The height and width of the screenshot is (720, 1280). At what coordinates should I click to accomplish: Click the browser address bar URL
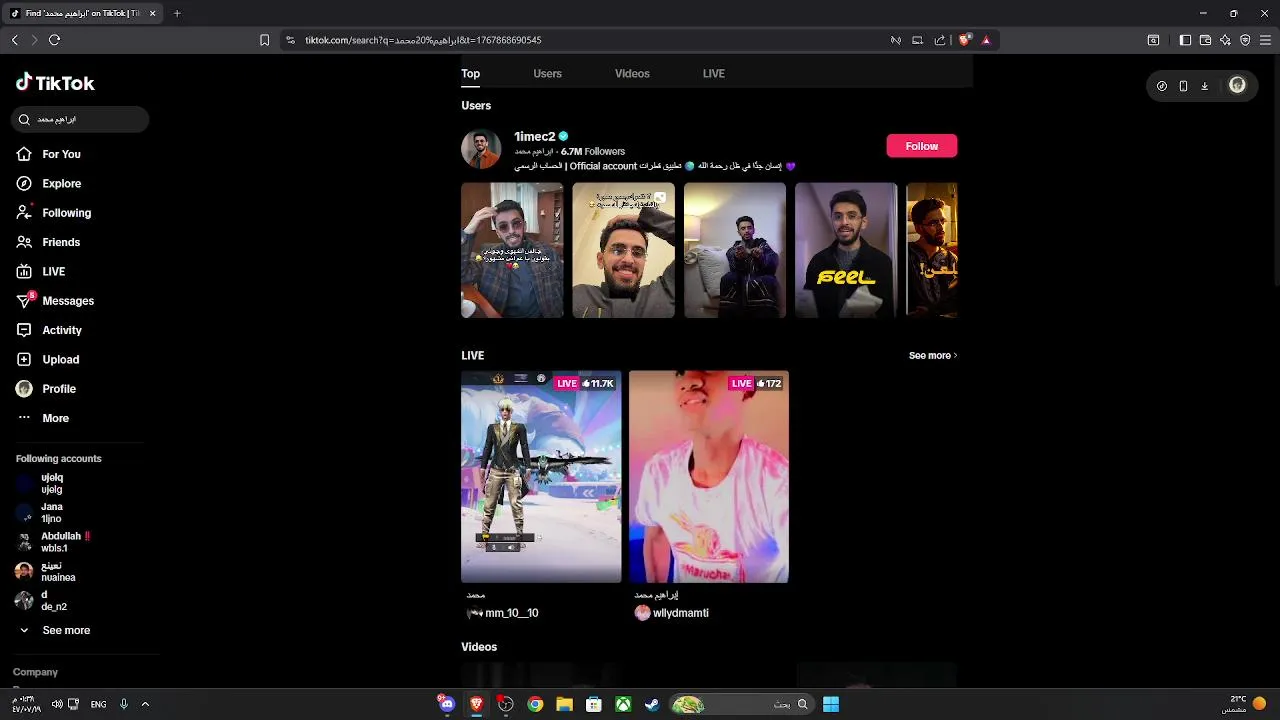(423, 40)
